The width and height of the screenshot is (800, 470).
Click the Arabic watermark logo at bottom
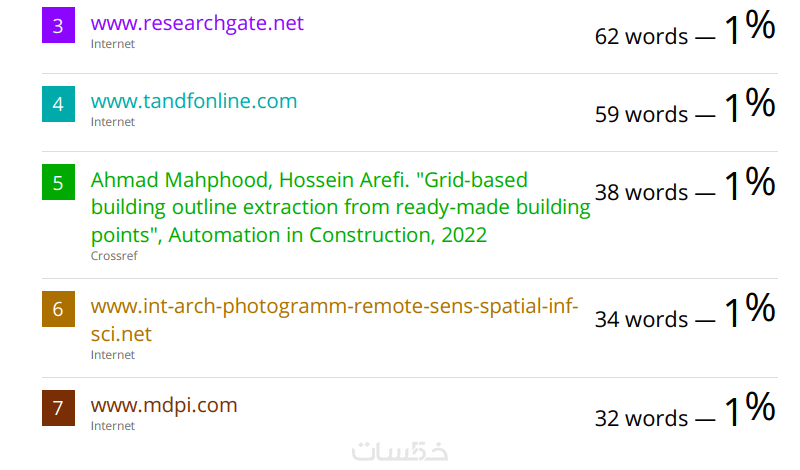point(400,452)
